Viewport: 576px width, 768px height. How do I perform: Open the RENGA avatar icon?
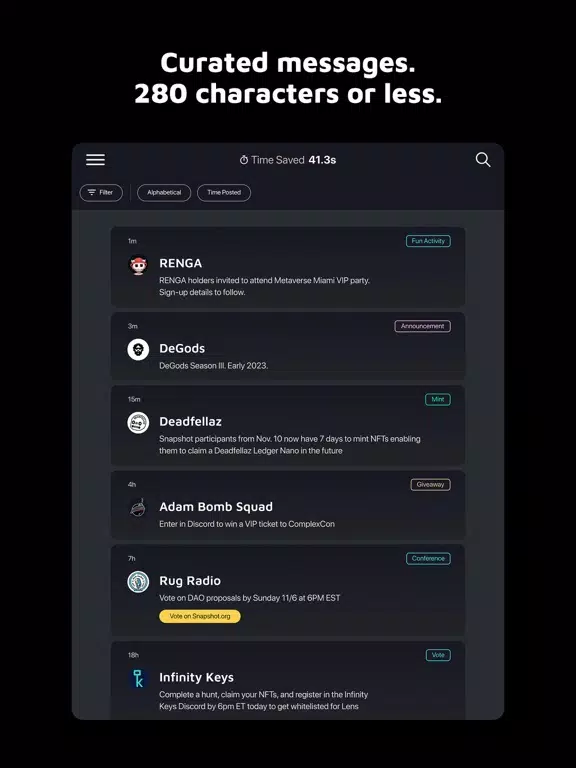pyautogui.click(x=138, y=265)
